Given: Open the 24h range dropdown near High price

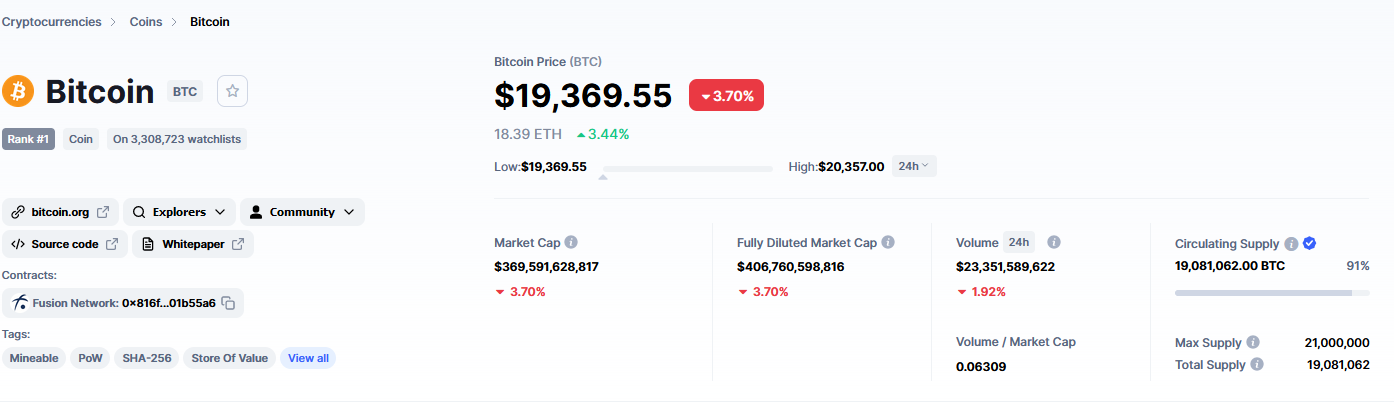Looking at the screenshot, I should [x=913, y=166].
